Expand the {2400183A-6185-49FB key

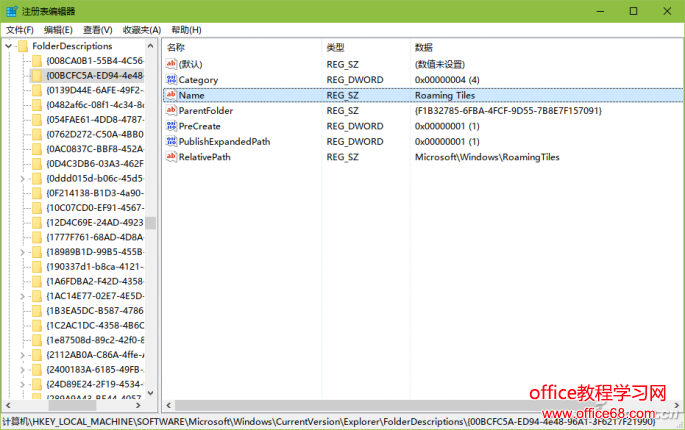[x=22, y=370]
